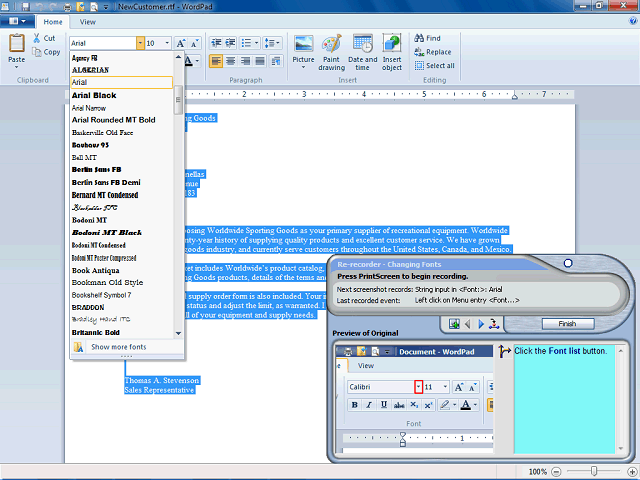Image resolution: width=640 pixels, height=480 pixels.
Task: Click the Insert object icon
Action: point(392,44)
